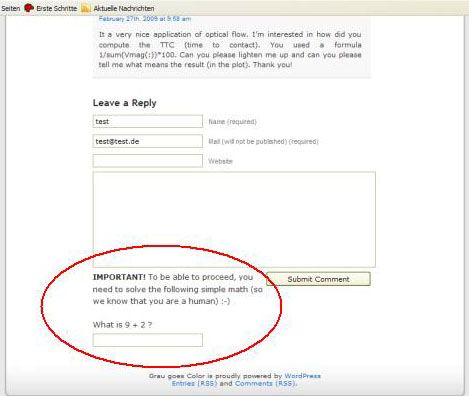The width and height of the screenshot is (469, 396).
Task: Click the 'Leave a Reply' heading
Action: tap(125, 103)
